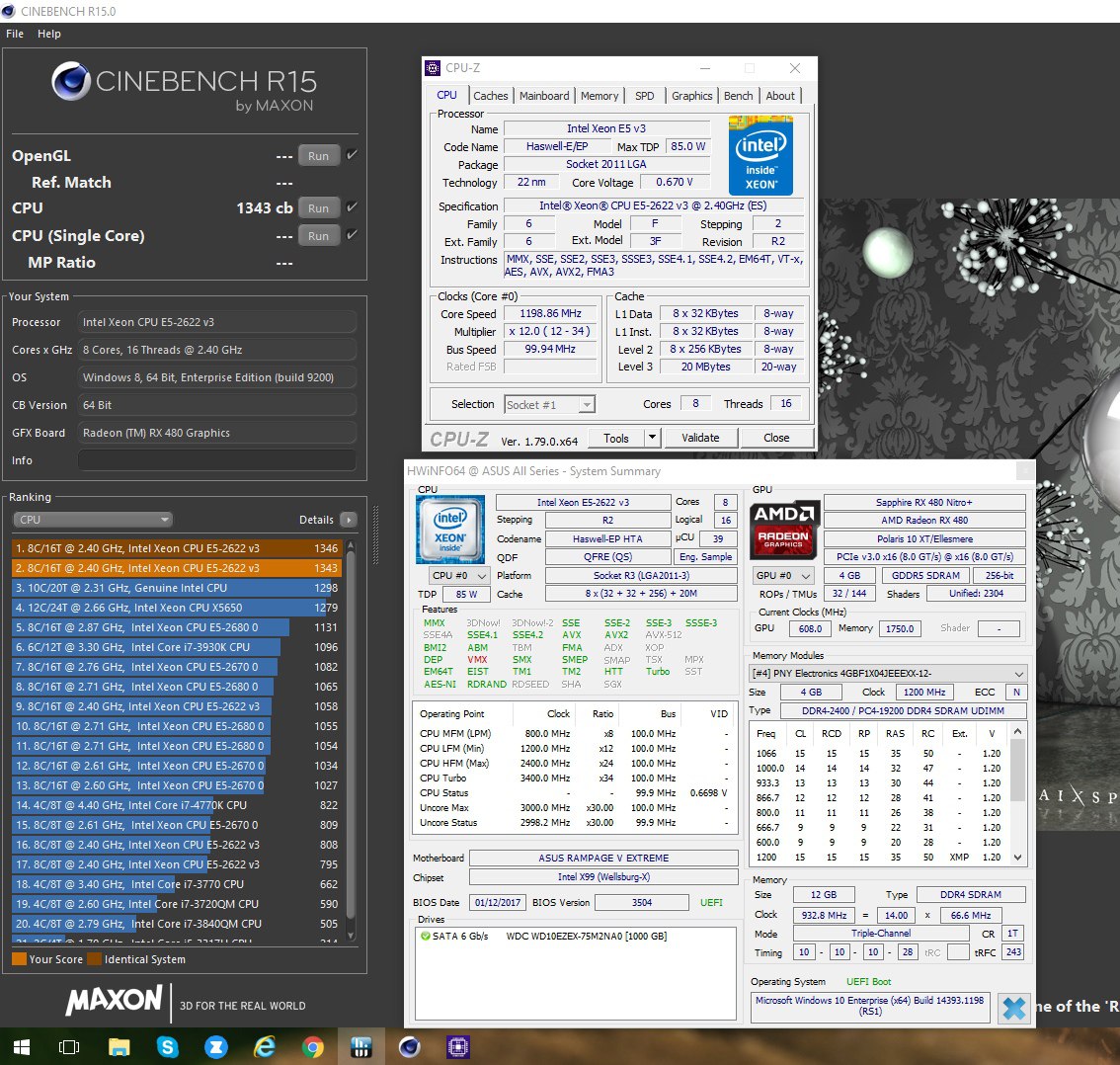Open the PNY memory module dropdown
The width and height of the screenshot is (1120, 1065).
888,673
